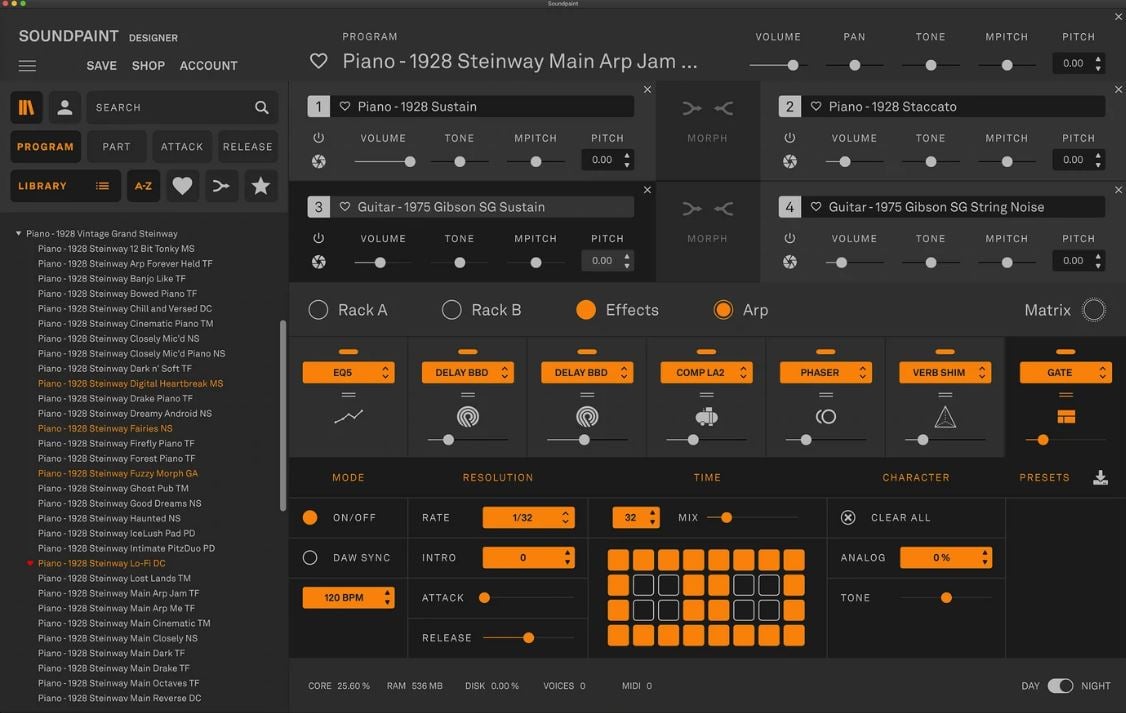
Task: Toggle the power icon for part 1
Action: (x=318, y=138)
